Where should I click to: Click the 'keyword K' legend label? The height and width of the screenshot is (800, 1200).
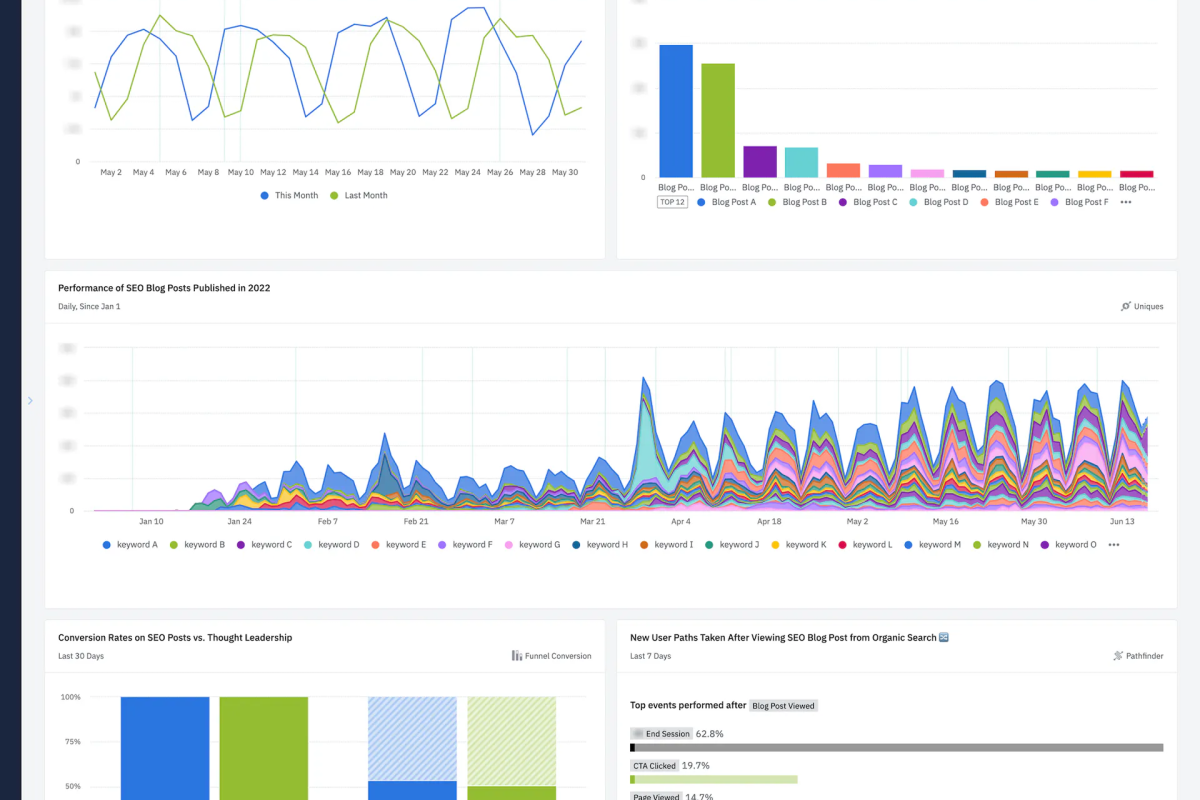click(x=806, y=545)
